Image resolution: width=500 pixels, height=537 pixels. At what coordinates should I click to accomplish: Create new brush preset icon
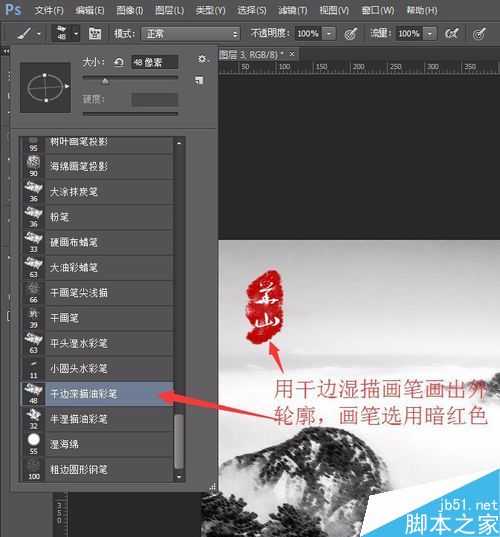tap(199, 80)
